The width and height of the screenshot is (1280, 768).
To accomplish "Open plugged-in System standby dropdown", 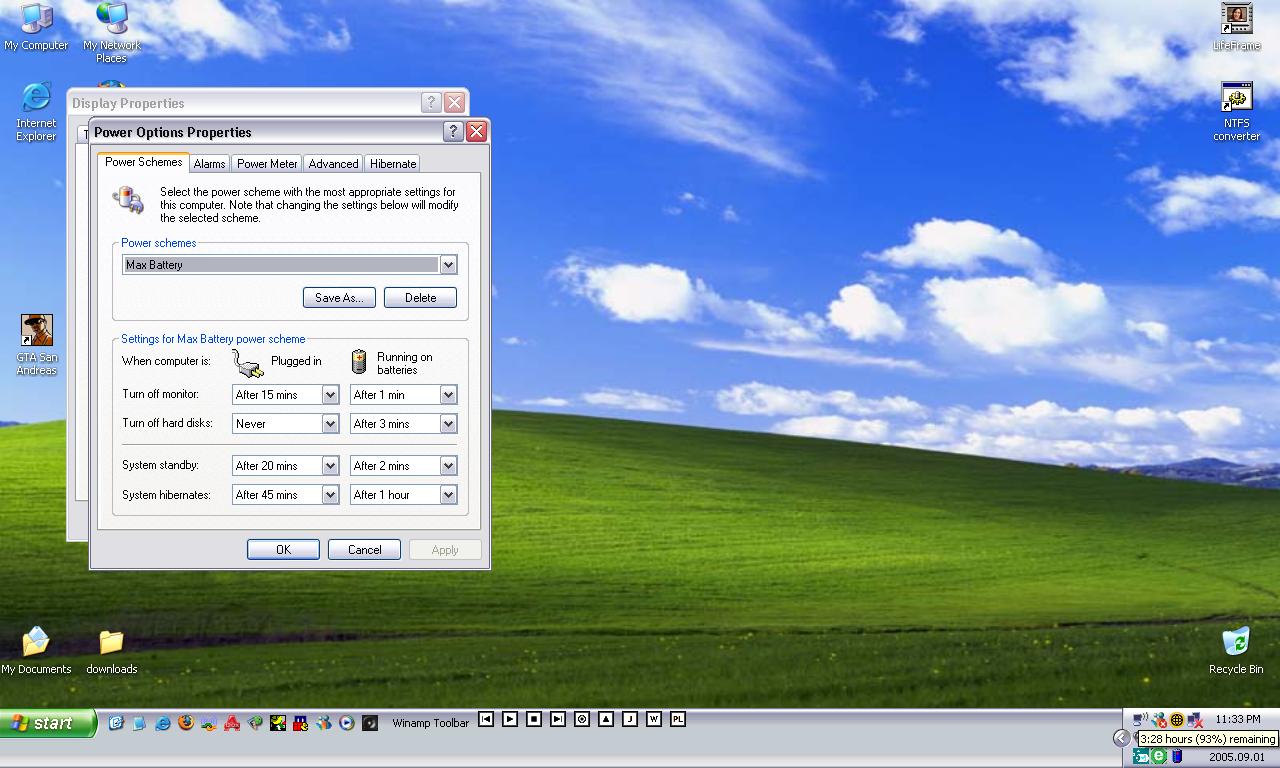I will (x=330, y=466).
